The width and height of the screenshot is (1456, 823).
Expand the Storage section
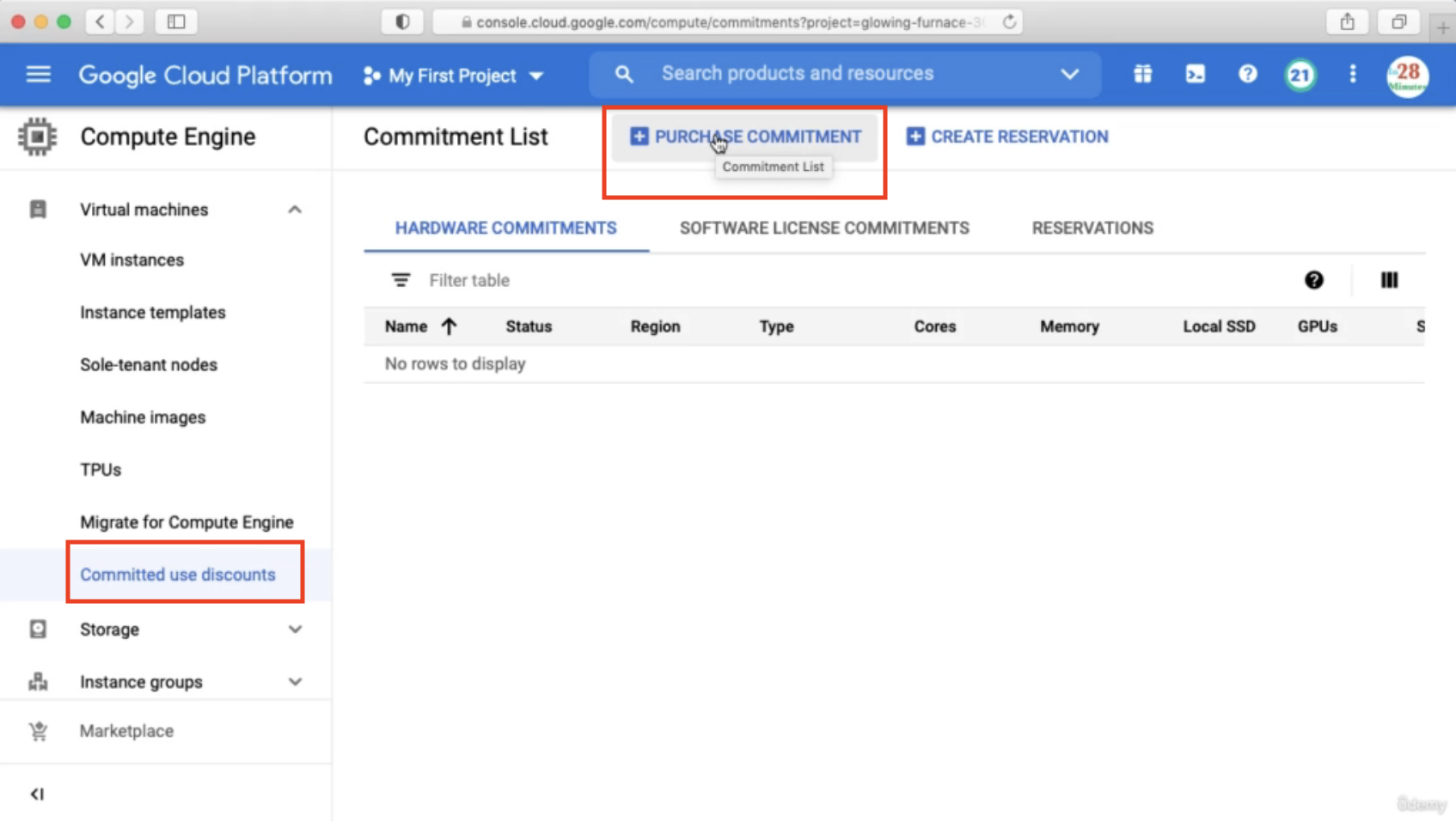click(x=295, y=630)
